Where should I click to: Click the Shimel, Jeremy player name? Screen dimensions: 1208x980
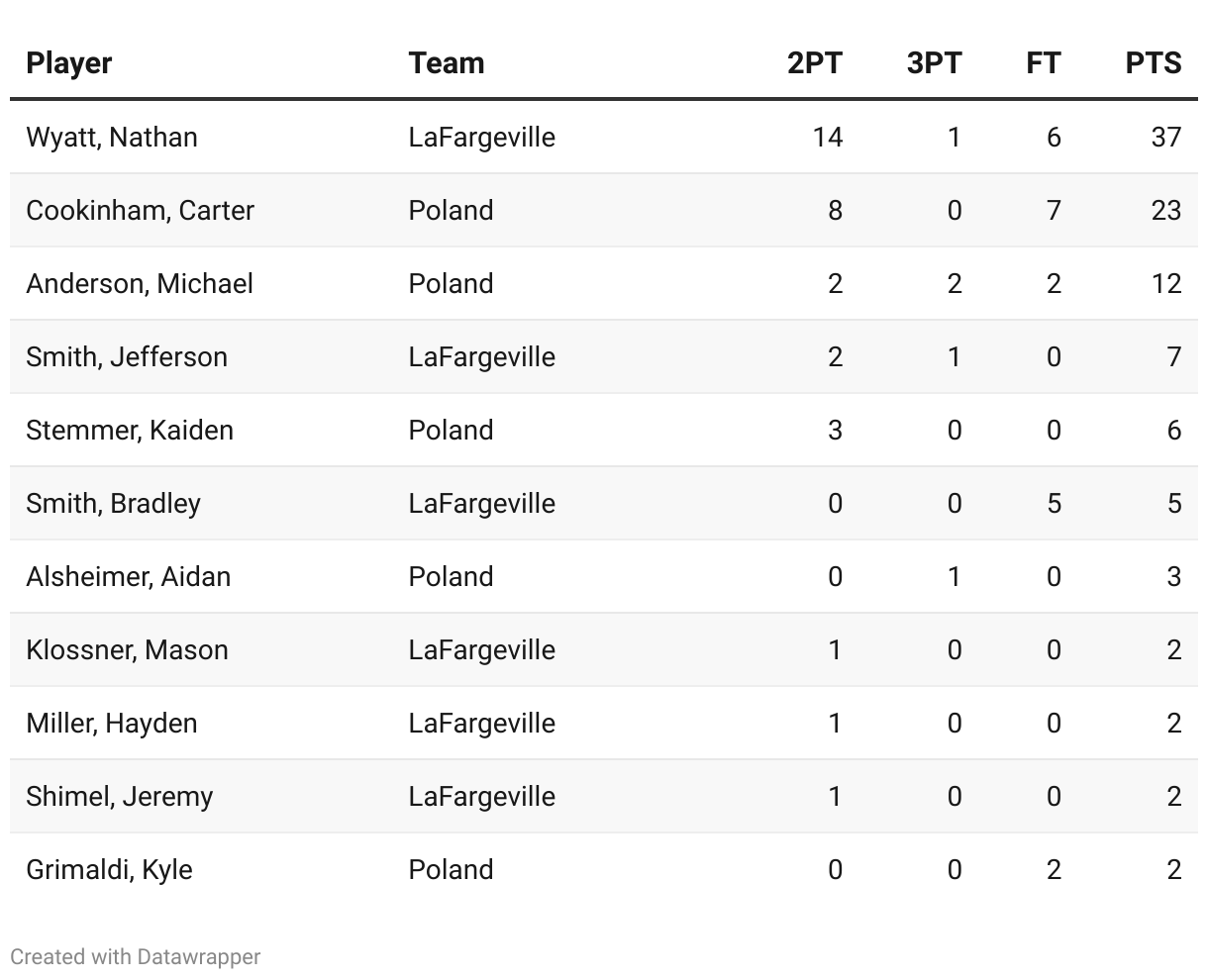120,796
